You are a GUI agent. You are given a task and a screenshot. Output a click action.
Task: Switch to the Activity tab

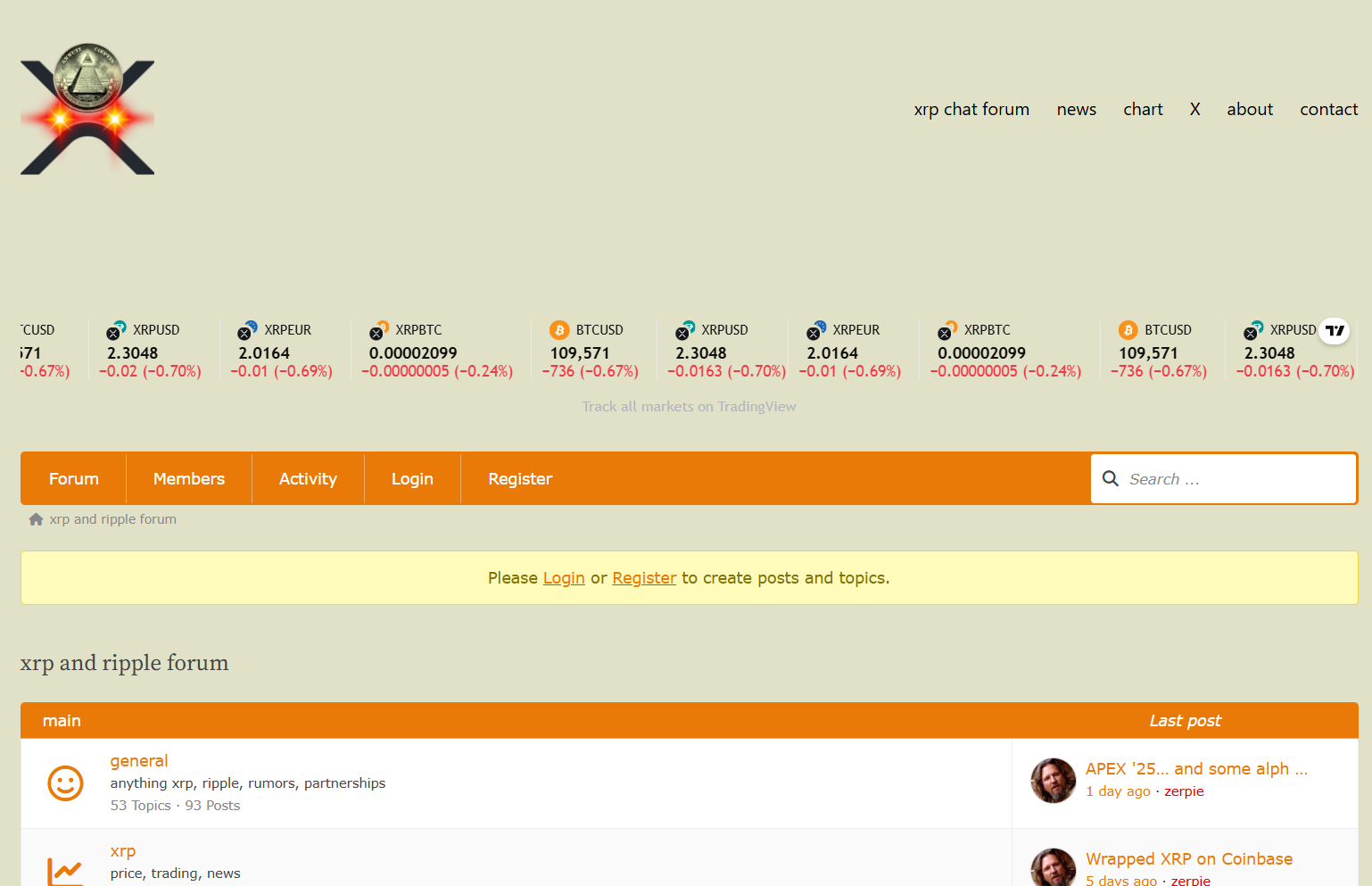[308, 479]
